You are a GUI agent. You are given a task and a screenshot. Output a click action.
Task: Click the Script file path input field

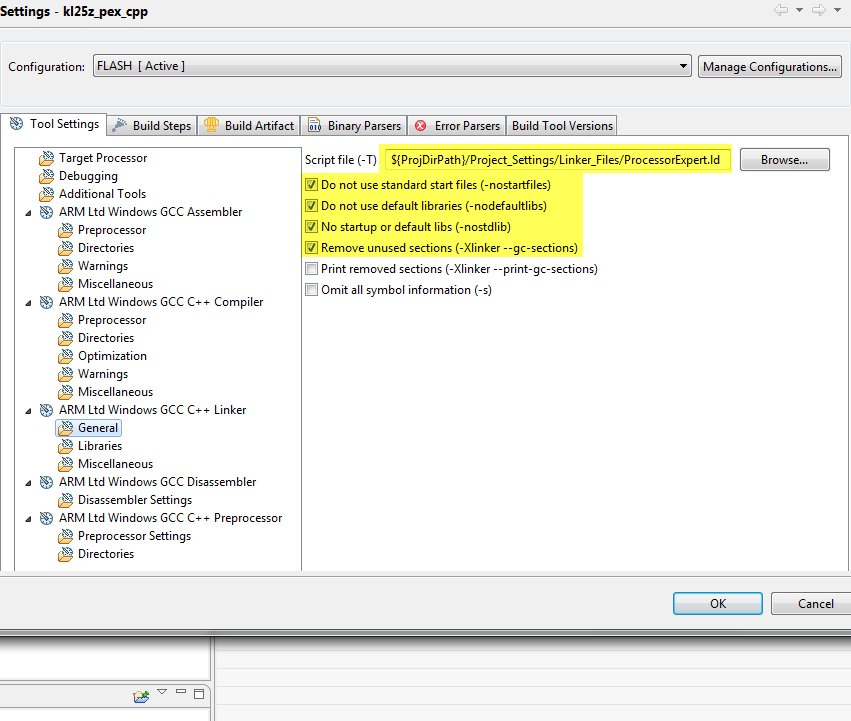pyautogui.click(x=558, y=160)
